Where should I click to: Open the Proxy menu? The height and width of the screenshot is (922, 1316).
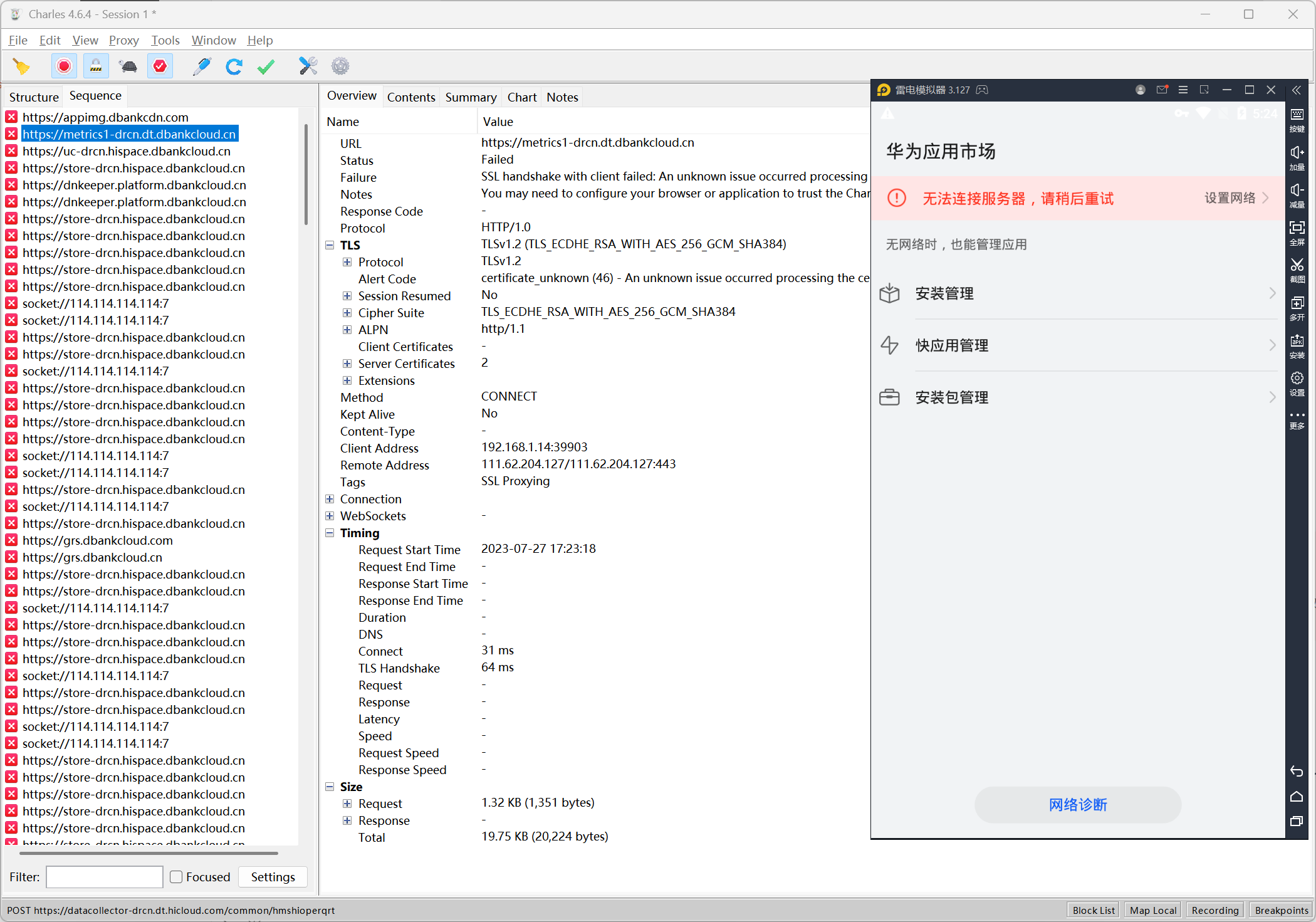click(x=123, y=39)
